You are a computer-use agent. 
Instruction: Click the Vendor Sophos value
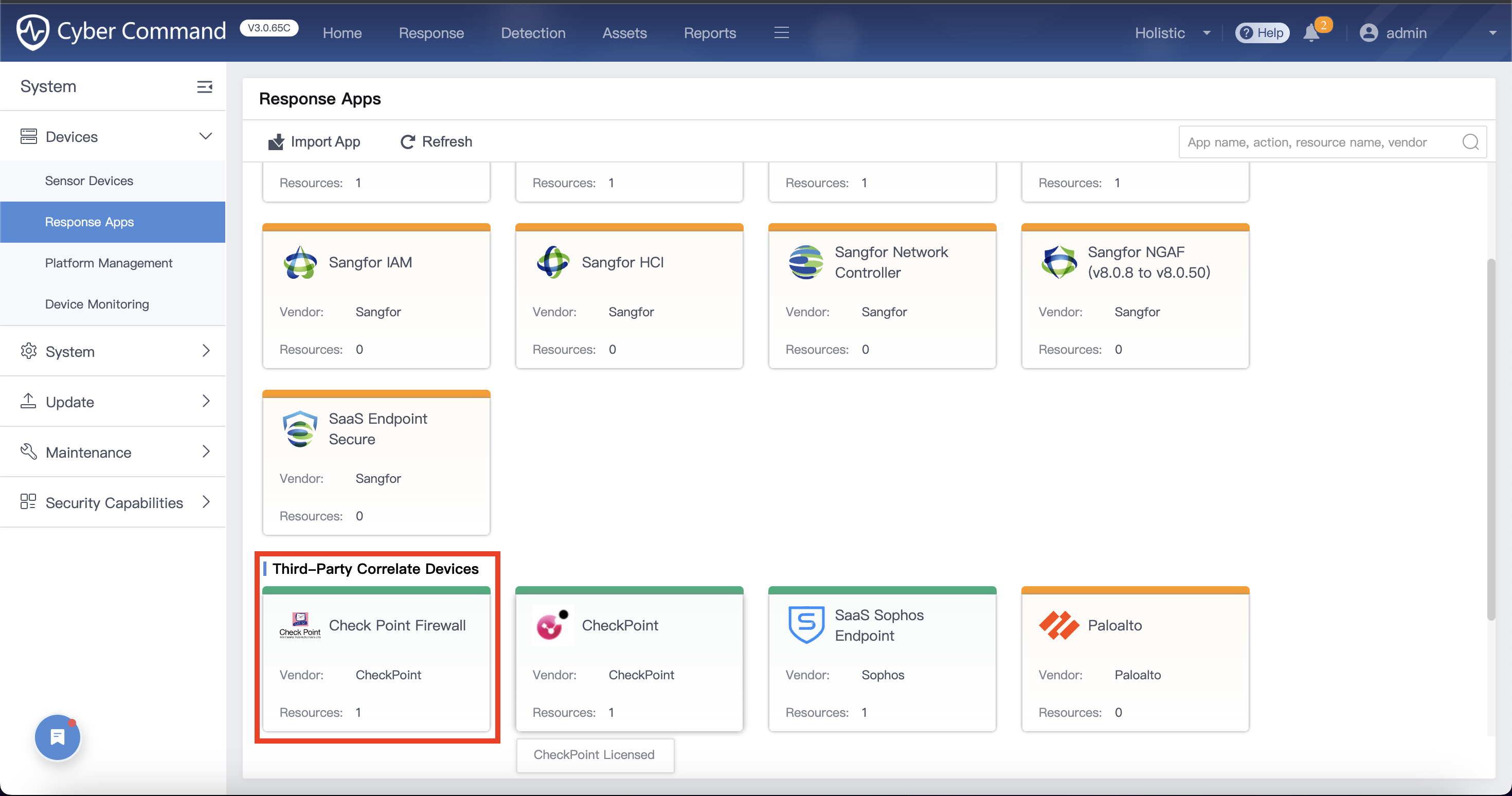(x=883, y=675)
